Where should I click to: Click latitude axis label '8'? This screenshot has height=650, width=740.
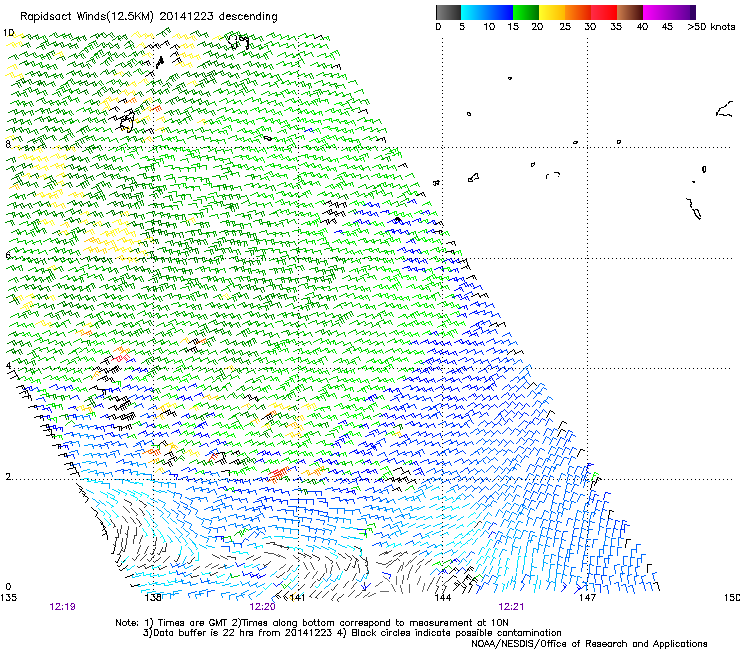(x=8, y=144)
